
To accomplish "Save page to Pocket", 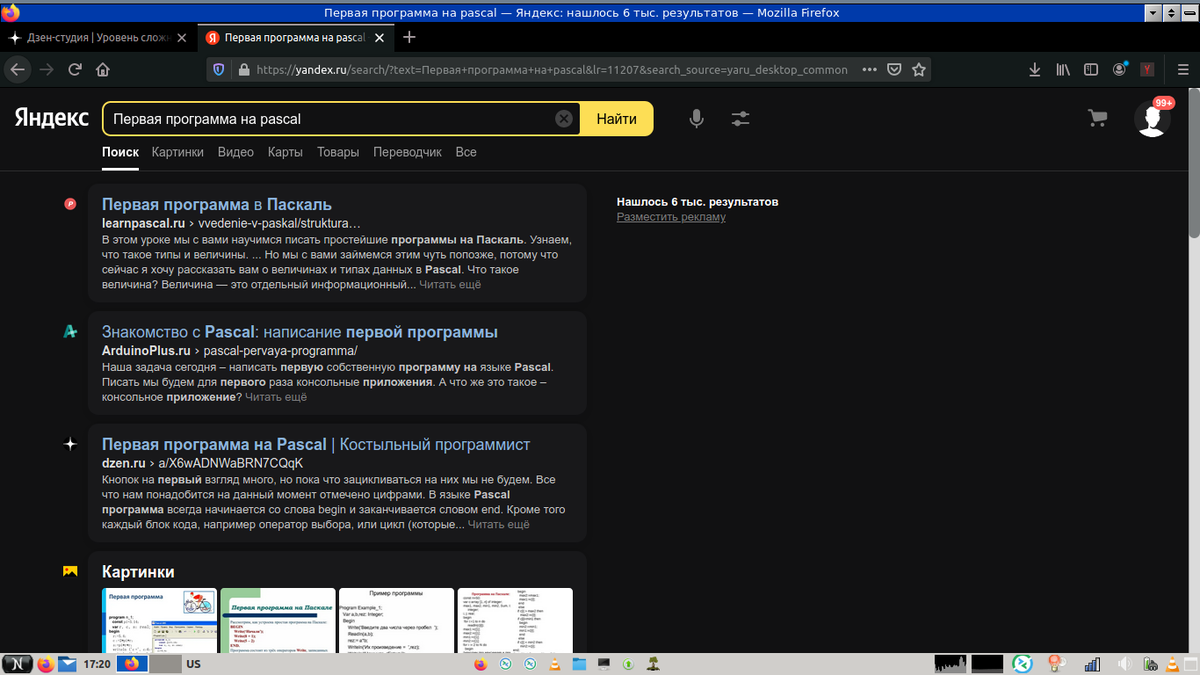I will tap(895, 70).
